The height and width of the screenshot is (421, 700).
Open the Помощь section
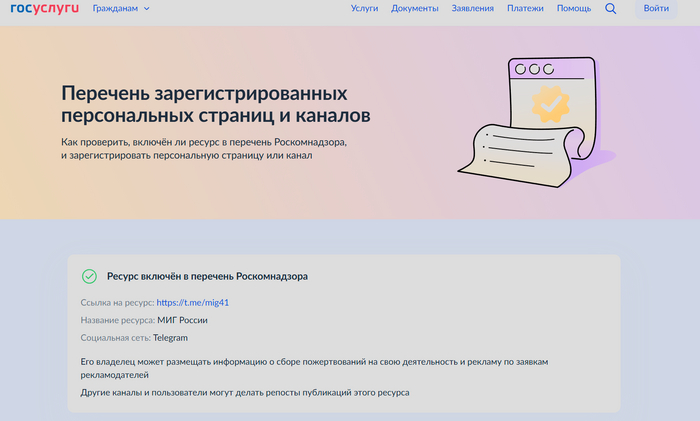(573, 9)
